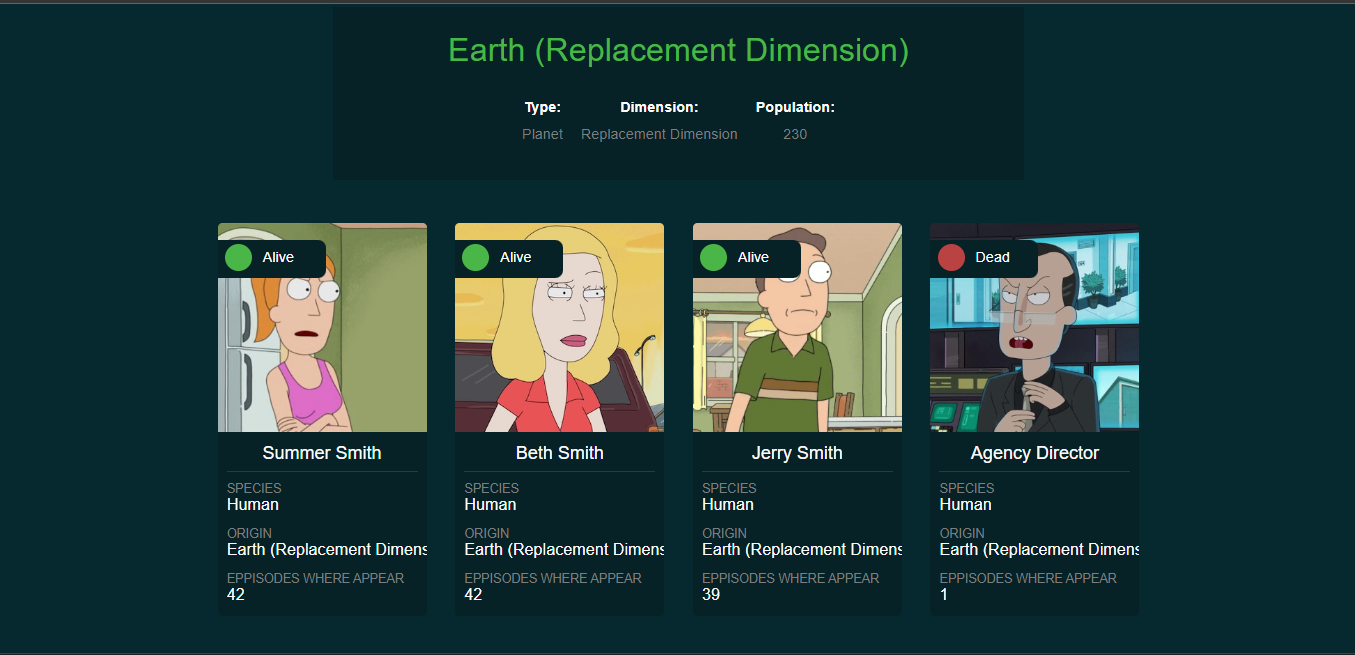Select the Agency Director name
Image resolution: width=1355 pixels, height=655 pixels.
(1034, 453)
